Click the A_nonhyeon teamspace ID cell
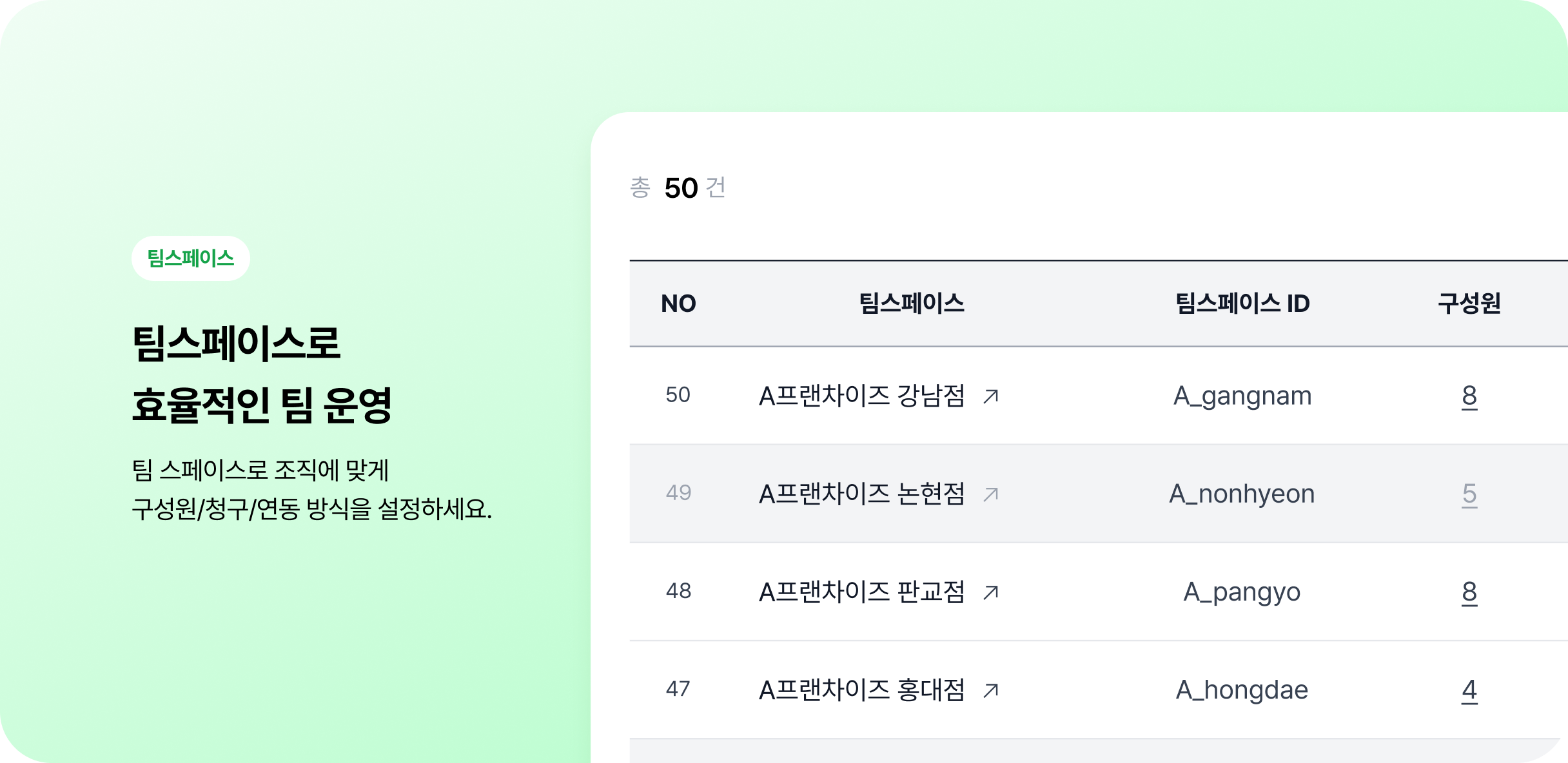 [x=1242, y=494]
